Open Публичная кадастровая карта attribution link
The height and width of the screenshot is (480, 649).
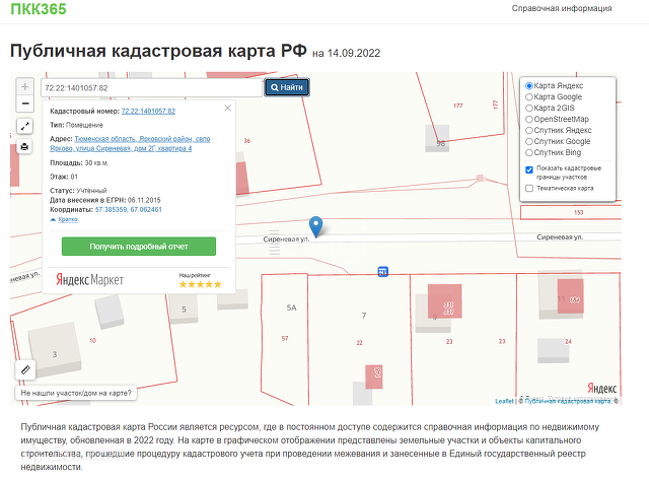tap(567, 401)
